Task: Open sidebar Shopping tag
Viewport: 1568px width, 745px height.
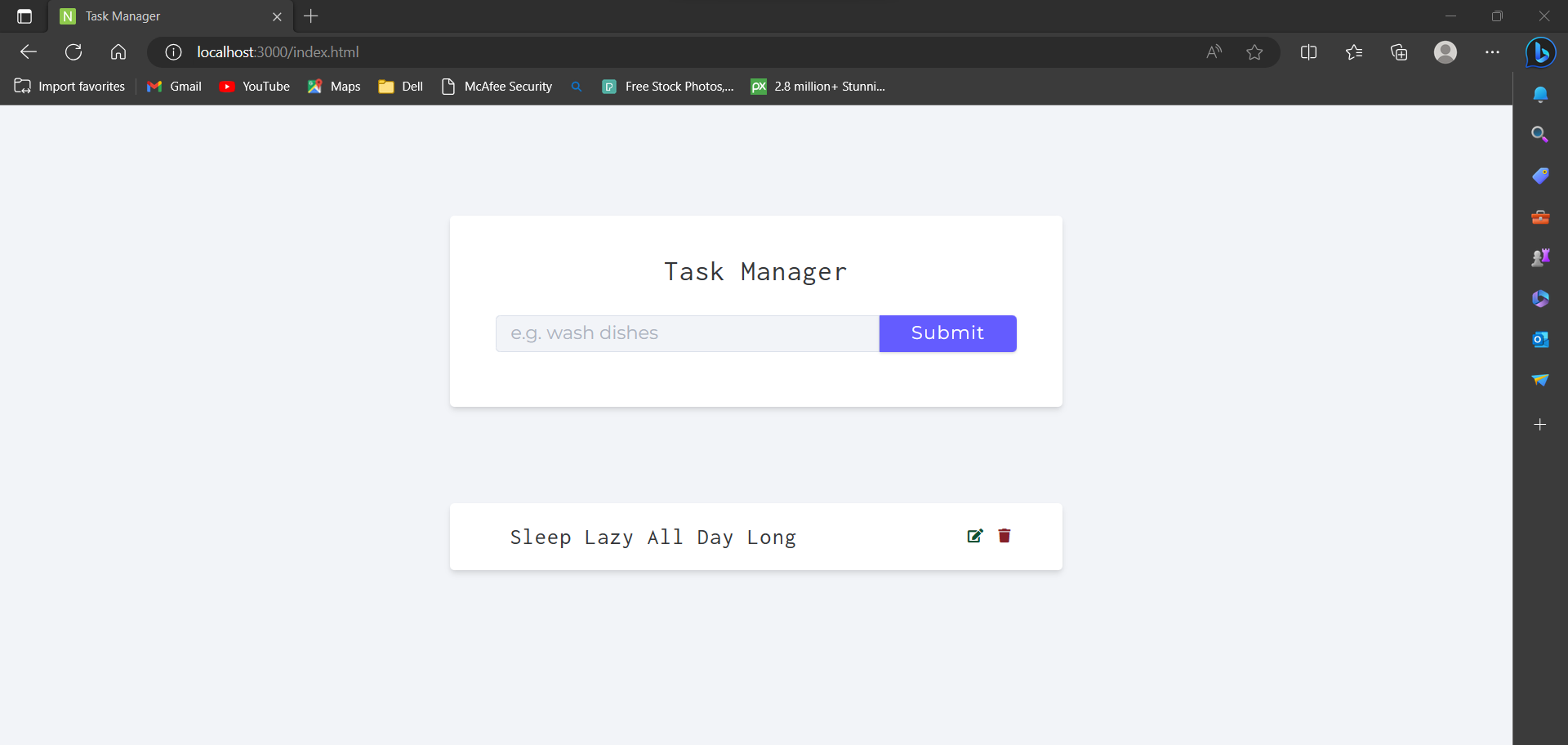Action: point(1540,176)
